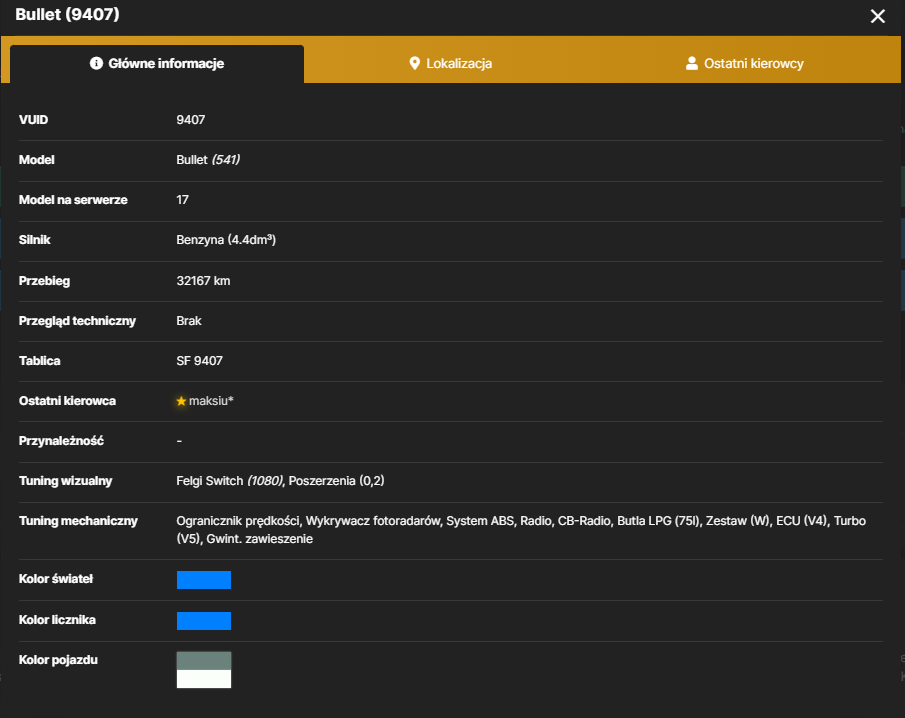905x718 pixels.
Task: Open the Główne informacje tab
Action: (x=157, y=63)
